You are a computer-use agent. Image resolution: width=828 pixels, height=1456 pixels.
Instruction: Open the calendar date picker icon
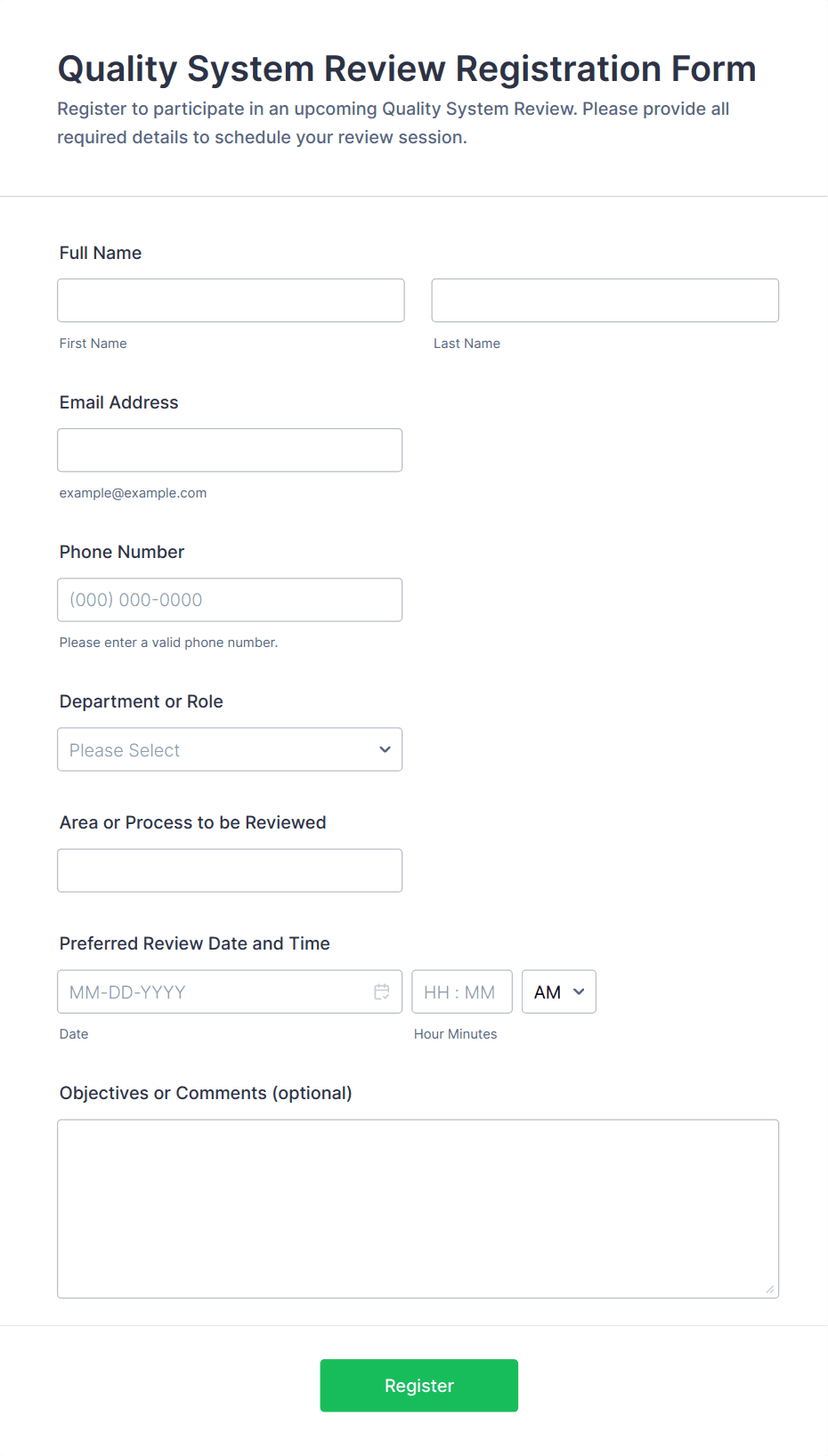(382, 991)
